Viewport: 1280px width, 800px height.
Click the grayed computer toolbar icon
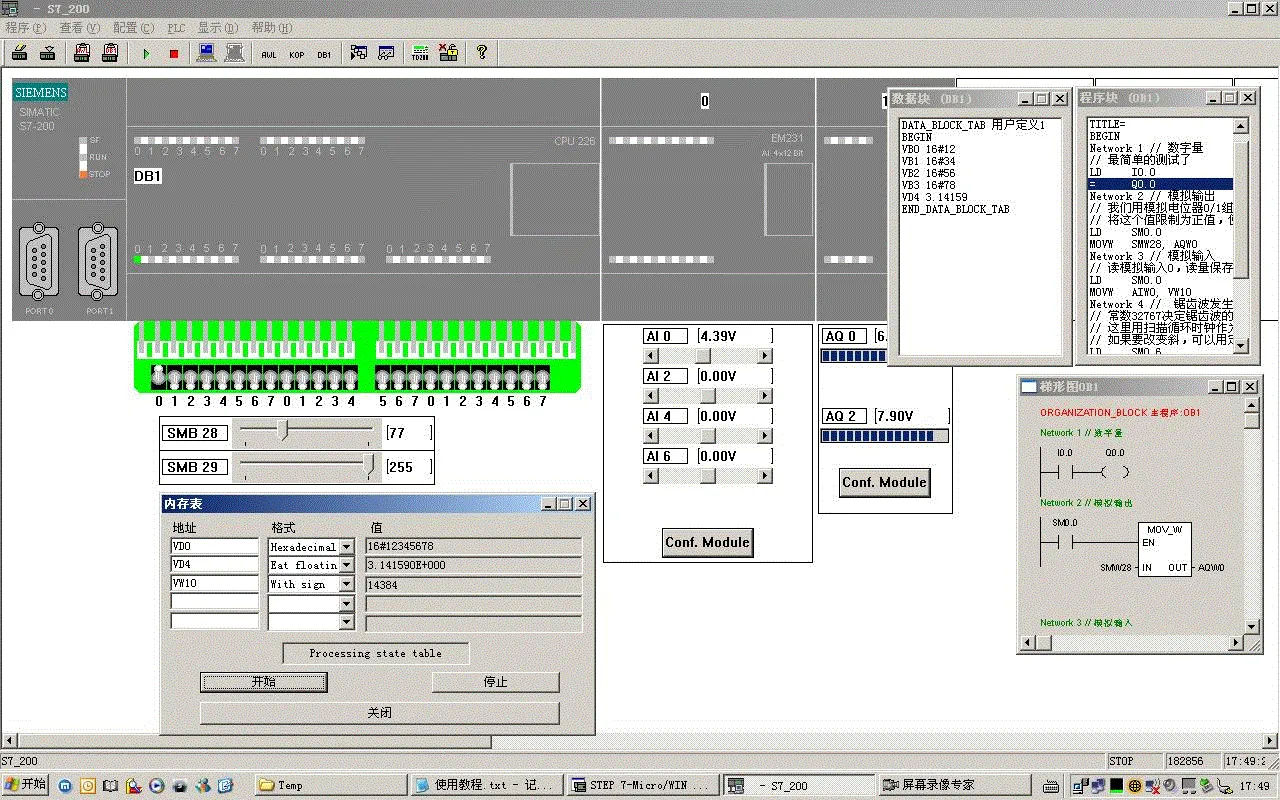point(234,53)
